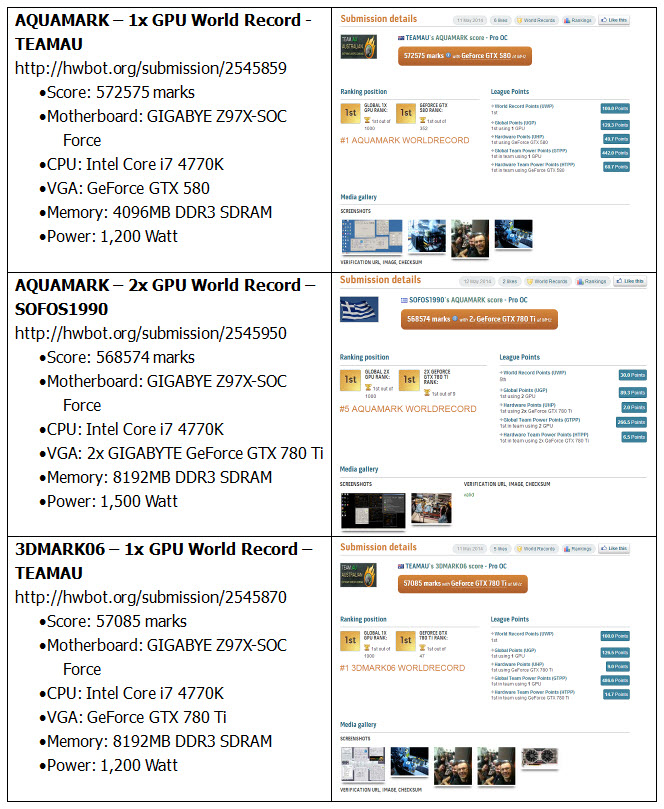Click the orange 57085 marks score button
This screenshot has height=809, width=664.
point(463,584)
